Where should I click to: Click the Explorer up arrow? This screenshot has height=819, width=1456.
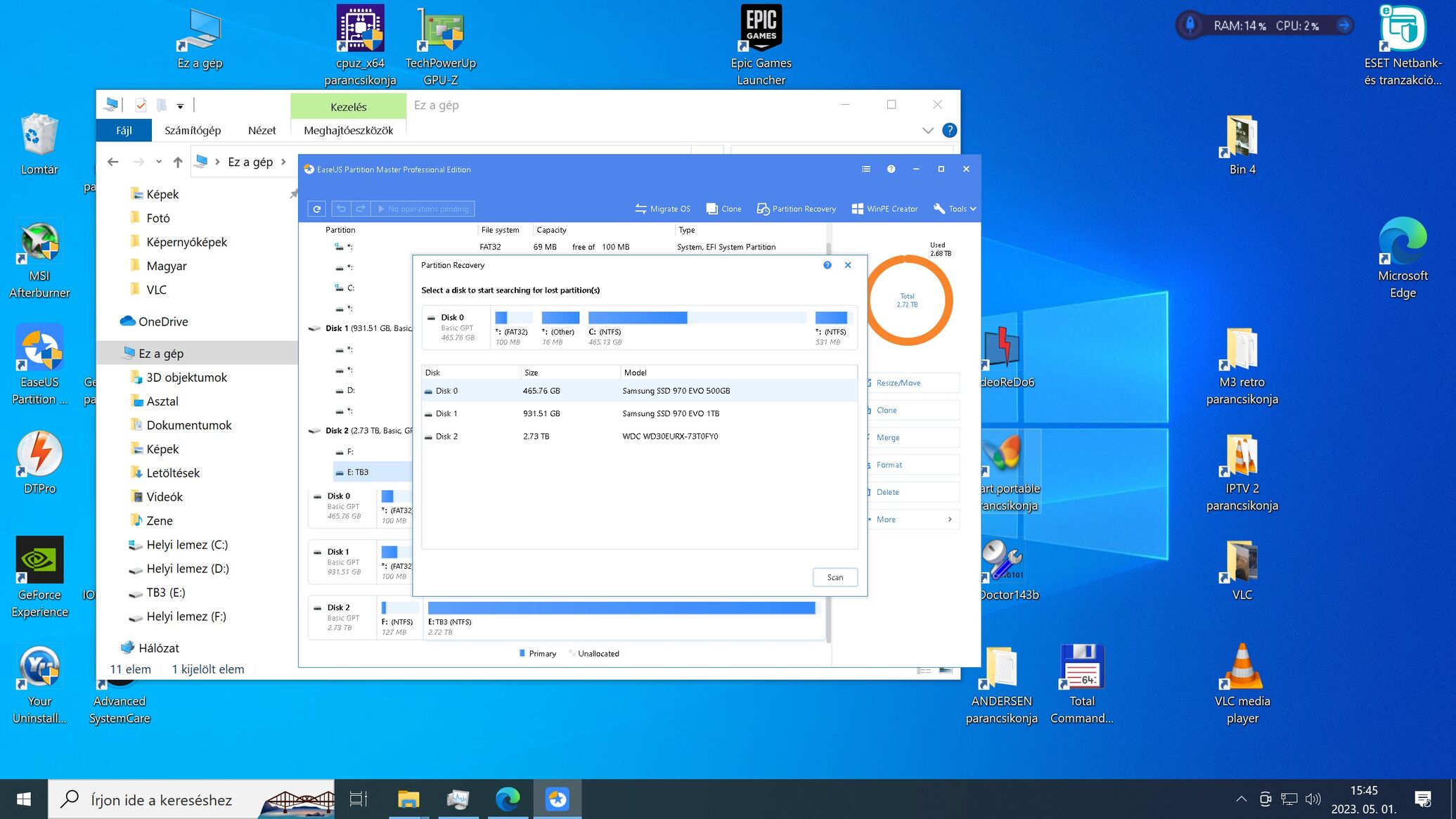tap(178, 162)
